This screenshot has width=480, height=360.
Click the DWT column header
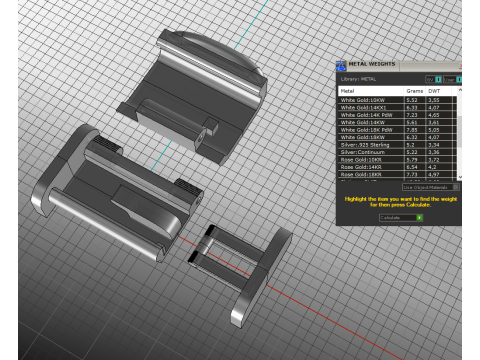point(438,91)
